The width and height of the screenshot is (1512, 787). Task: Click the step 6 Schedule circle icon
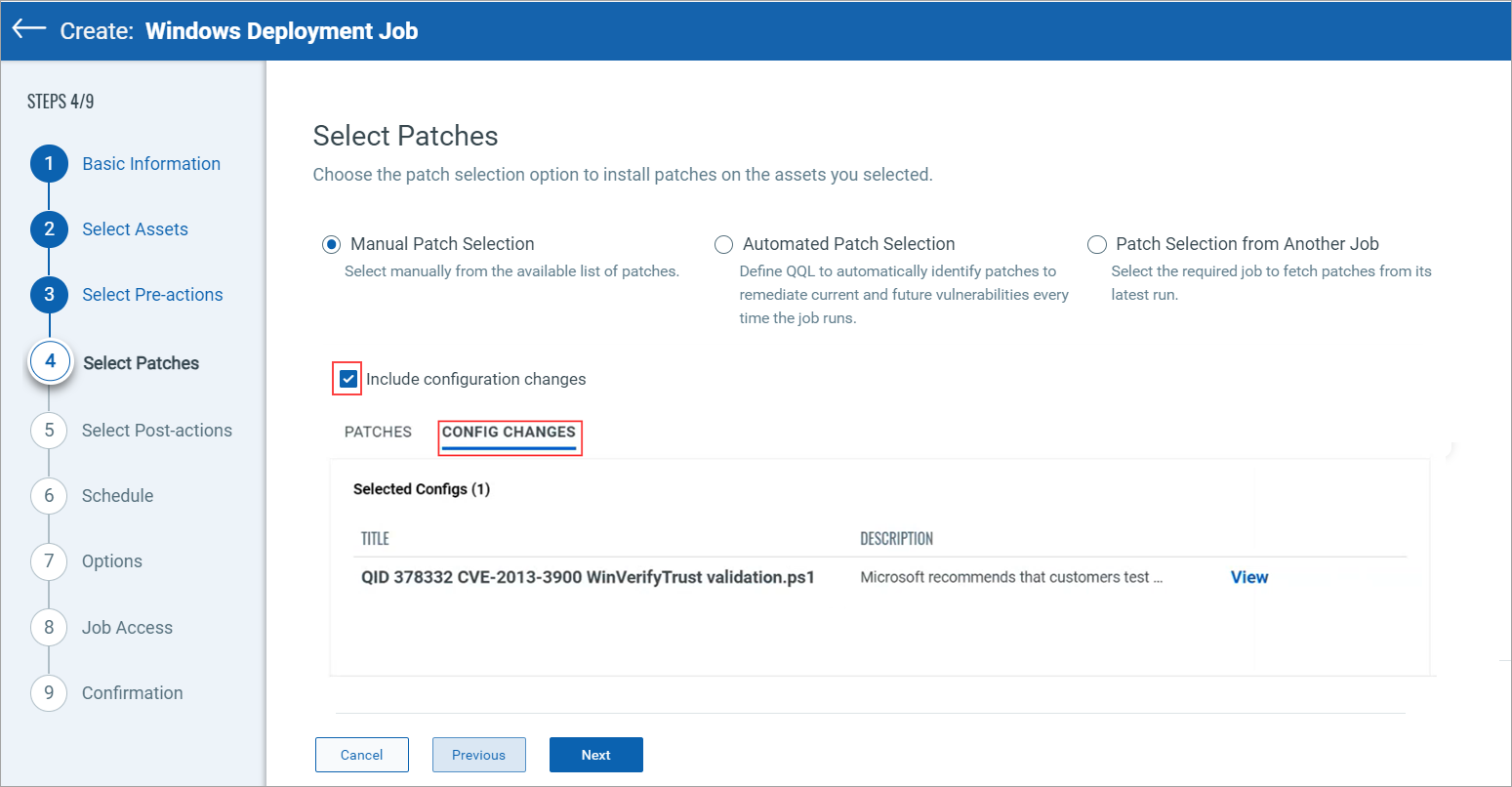tap(49, 495)
